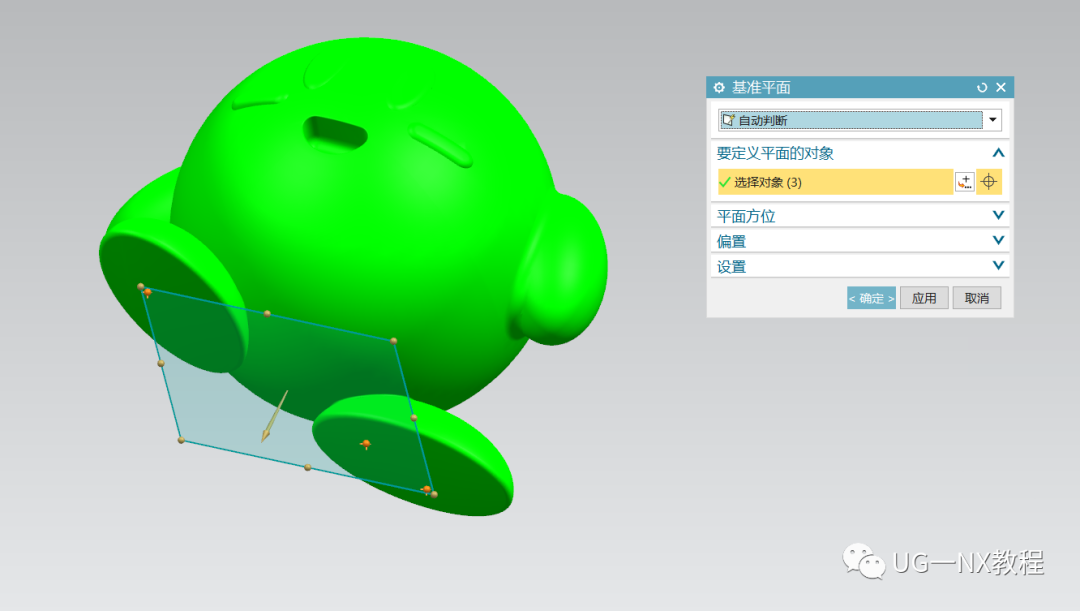Click the 基准平面 title text
The image size is (1080, 611).
pos(760,87)
